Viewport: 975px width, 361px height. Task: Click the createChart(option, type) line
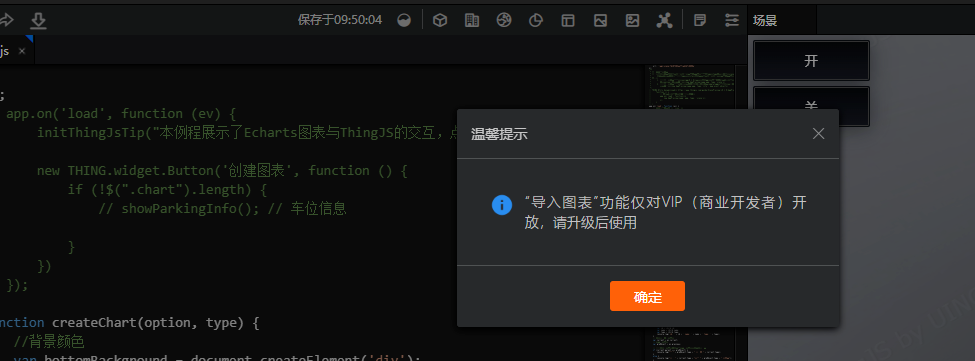129,322
